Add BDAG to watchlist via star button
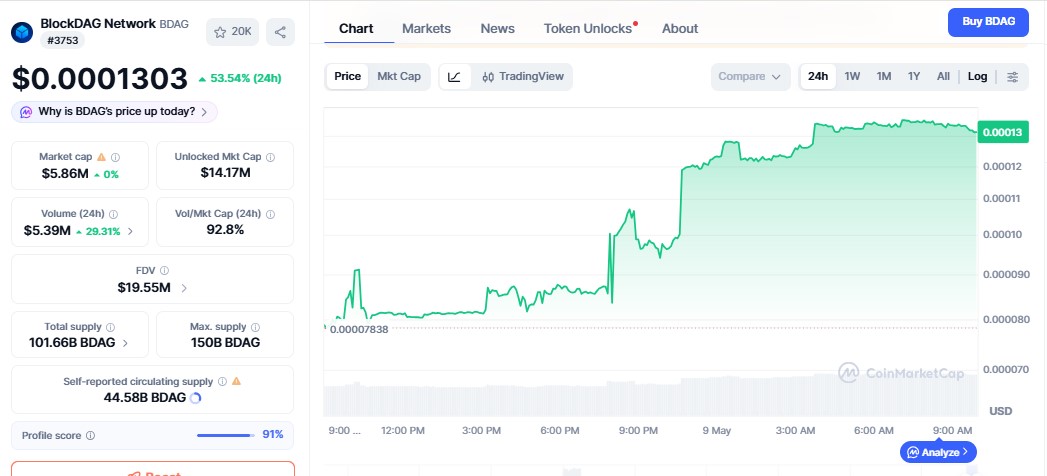Screen dimensions: 1047x476 pyautogui.click(x=232, y=32)
